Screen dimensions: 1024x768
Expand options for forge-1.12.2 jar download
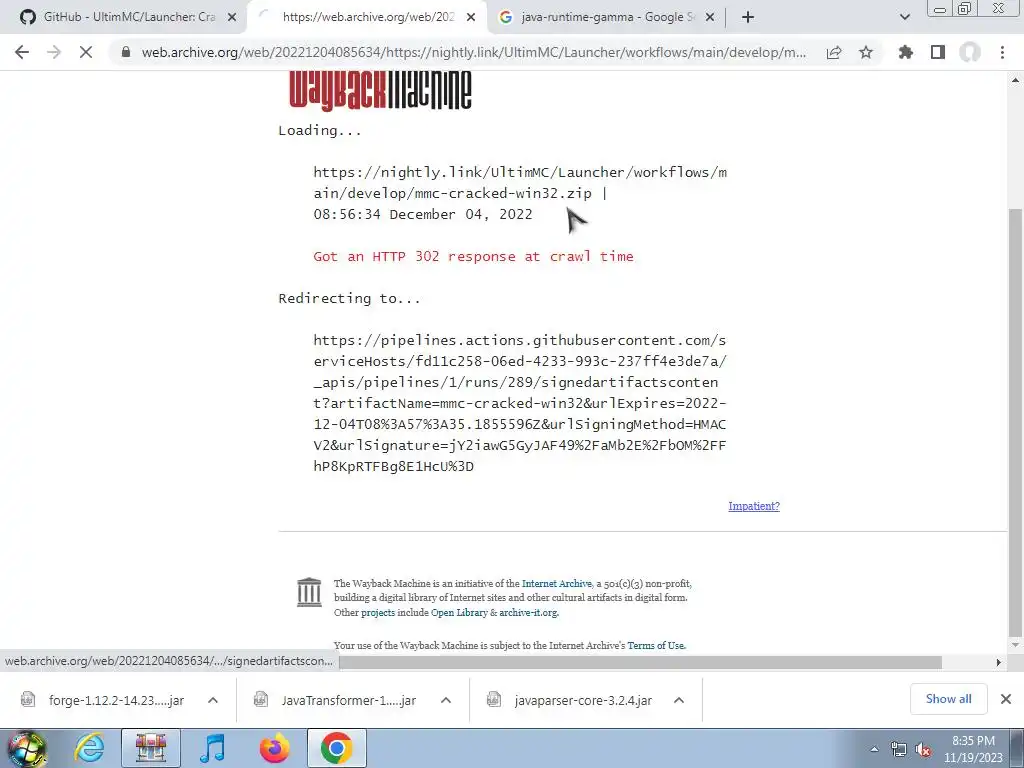(x=213, y=700)
